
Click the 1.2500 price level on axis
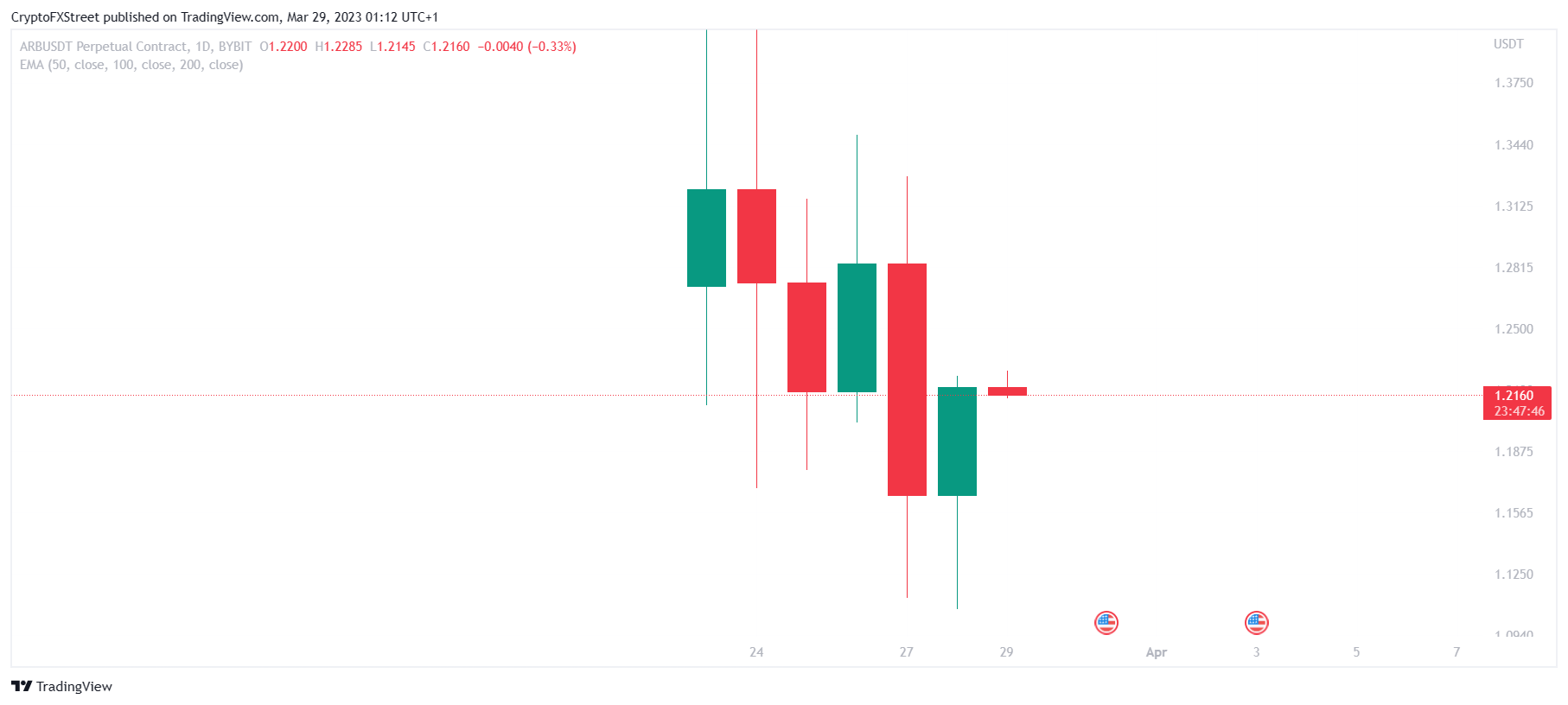(x=1514, y=329)
